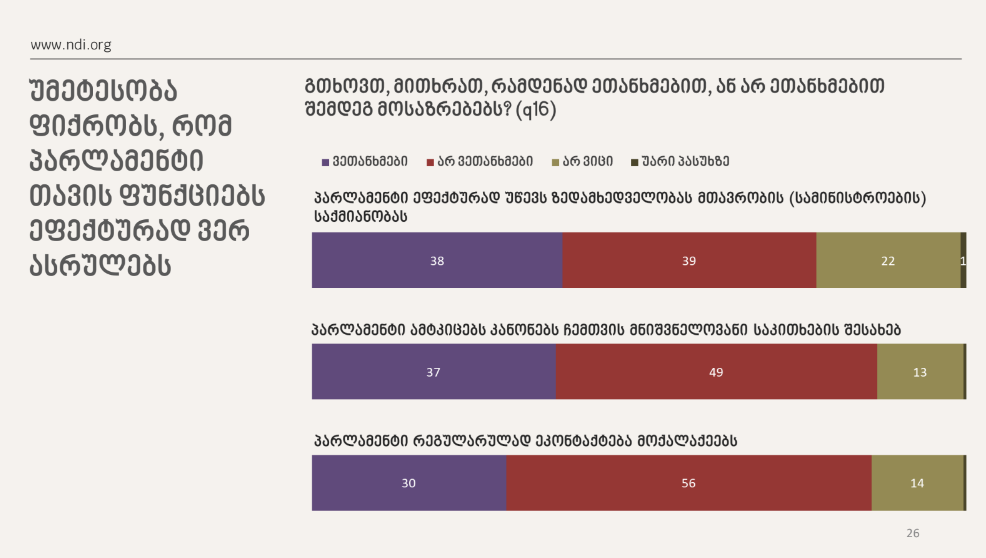
Task: Select the olive bar segment labeled 14
Action: point(917,483)
